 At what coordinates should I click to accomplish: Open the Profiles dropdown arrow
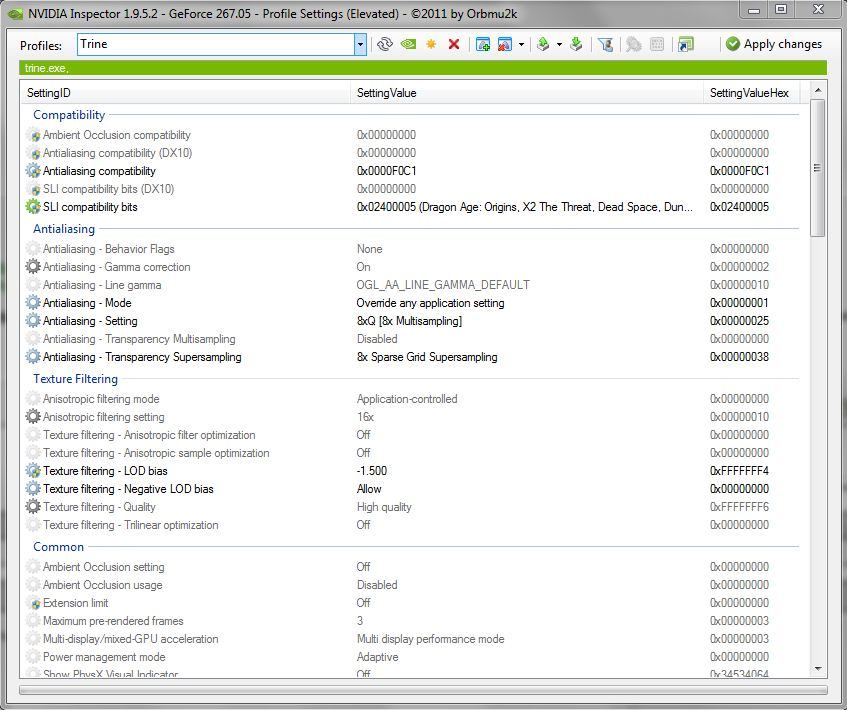360,45
